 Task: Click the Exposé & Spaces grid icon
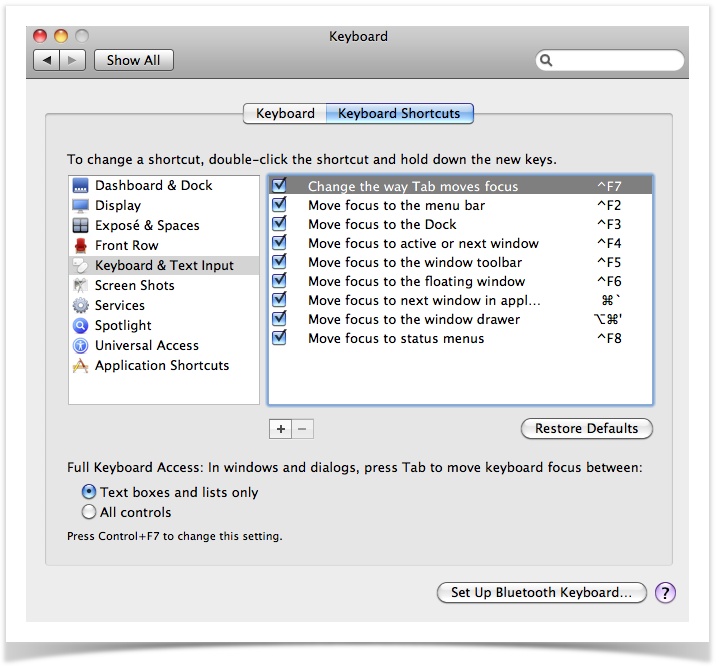click(x=80, y=226)
